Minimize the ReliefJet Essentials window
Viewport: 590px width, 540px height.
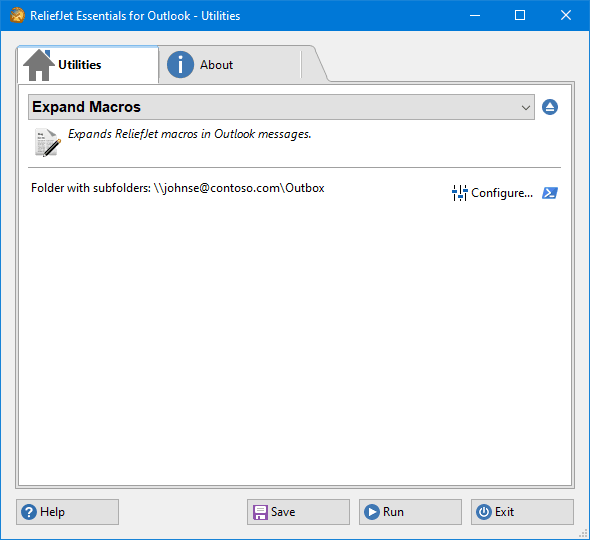pyautogui.click(x=475, y=15)
